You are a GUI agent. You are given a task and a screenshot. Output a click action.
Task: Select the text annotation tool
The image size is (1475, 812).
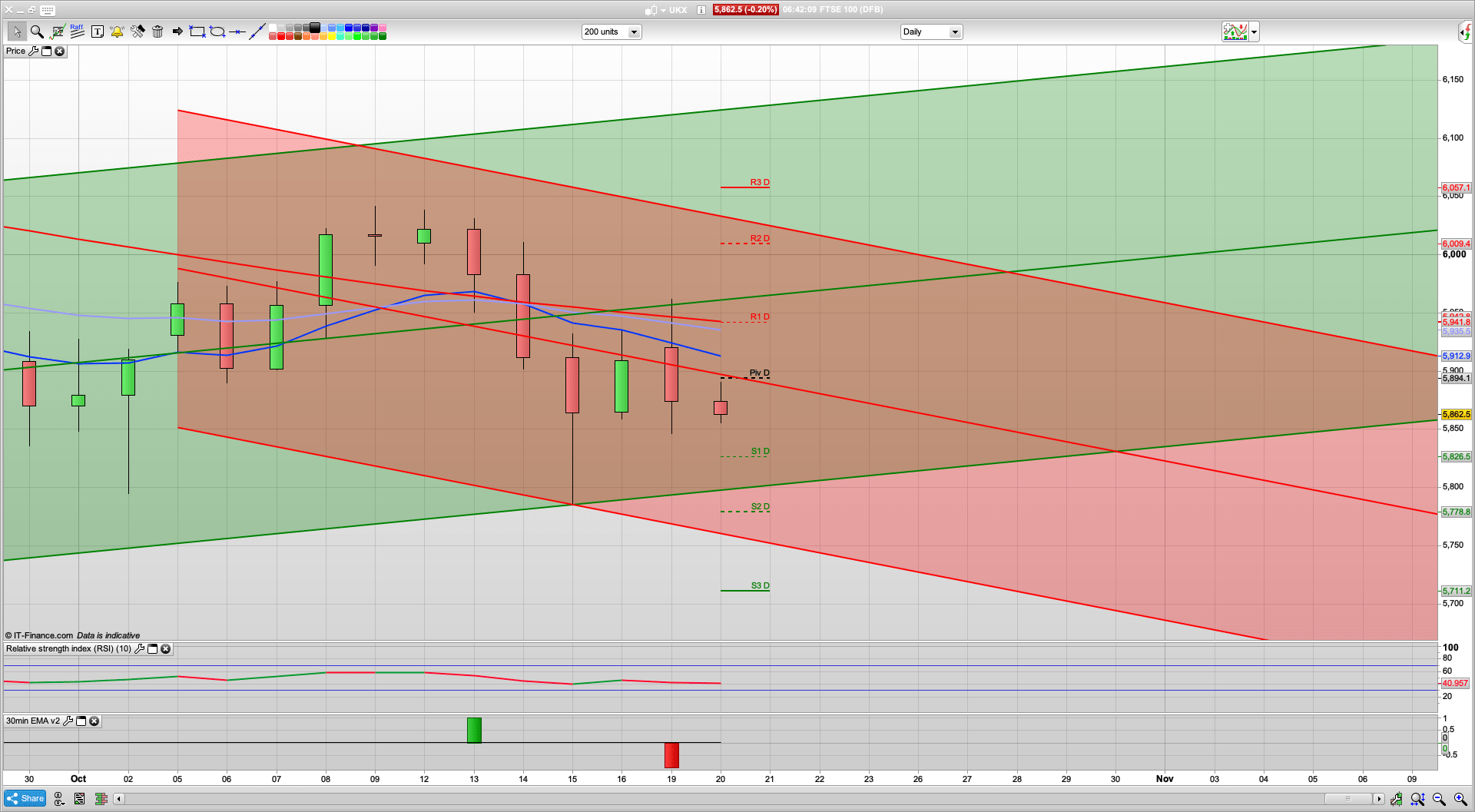tap(97, 31)
